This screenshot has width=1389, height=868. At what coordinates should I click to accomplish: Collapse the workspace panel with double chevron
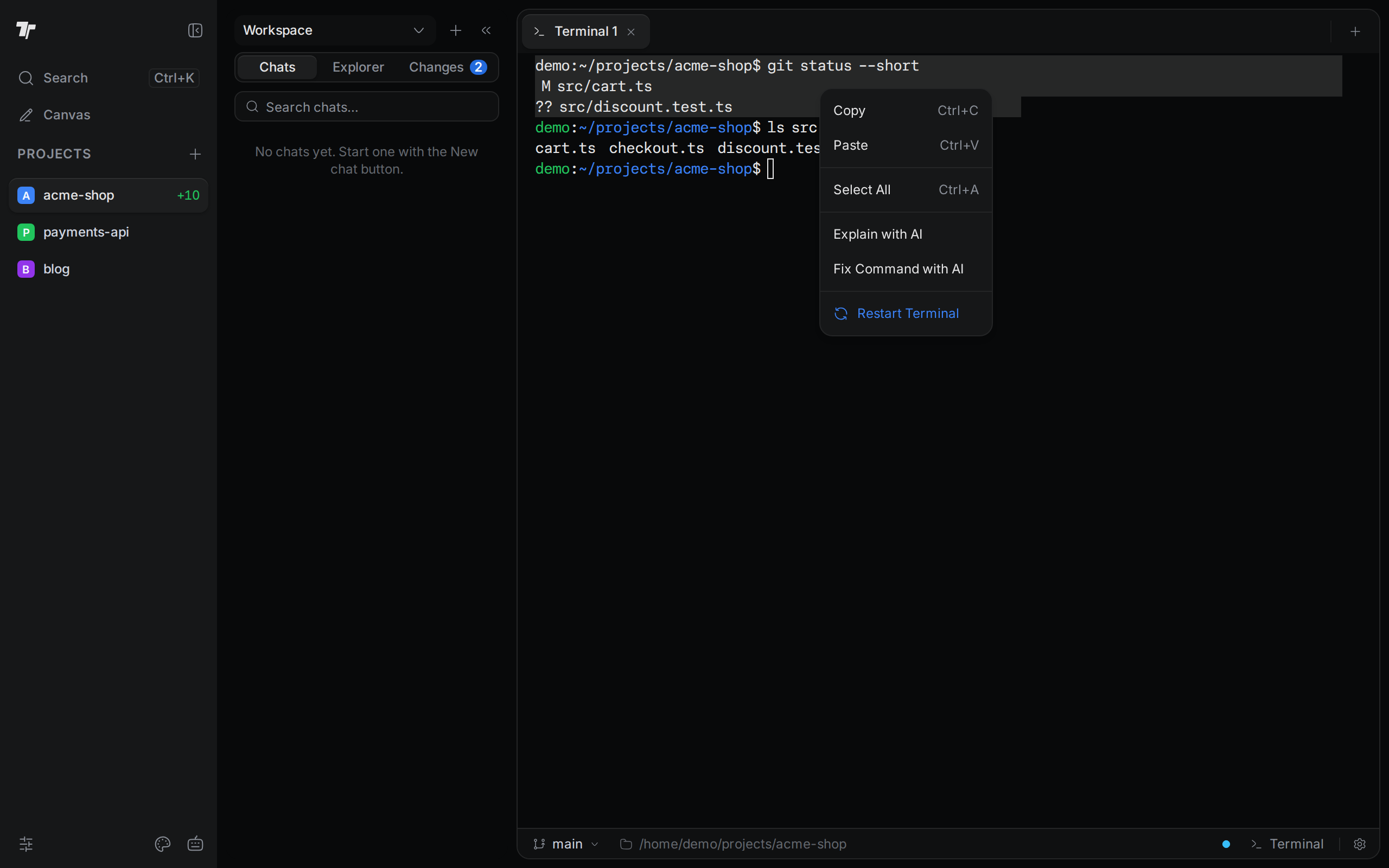tap(486, 30)
